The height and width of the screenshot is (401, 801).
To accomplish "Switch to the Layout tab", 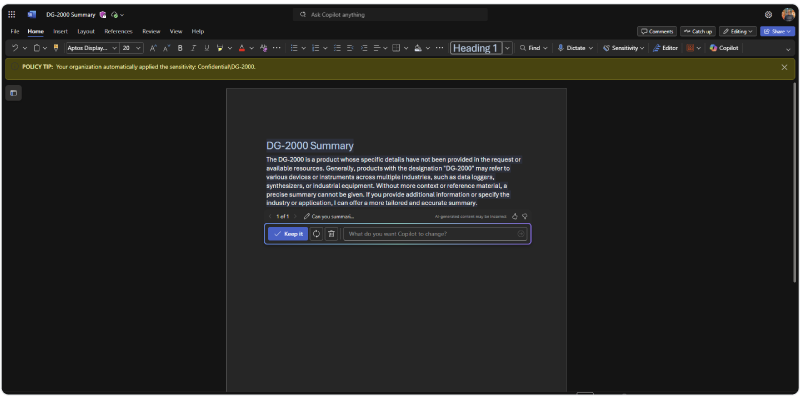I will point(86,31).
